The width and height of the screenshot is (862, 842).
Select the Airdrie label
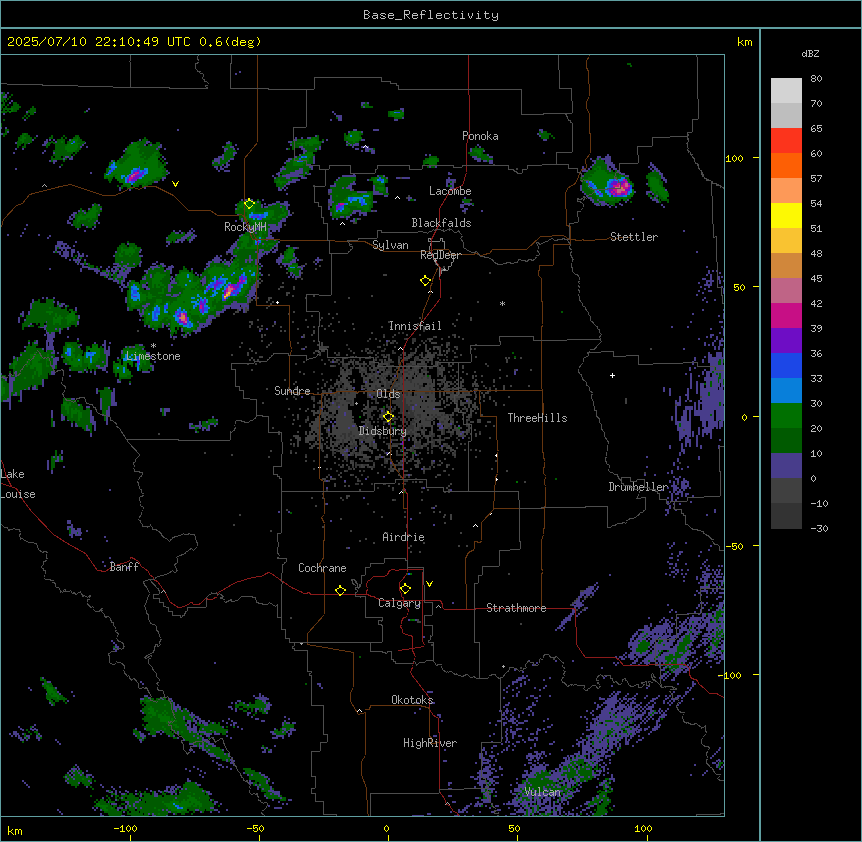[404, 537]
